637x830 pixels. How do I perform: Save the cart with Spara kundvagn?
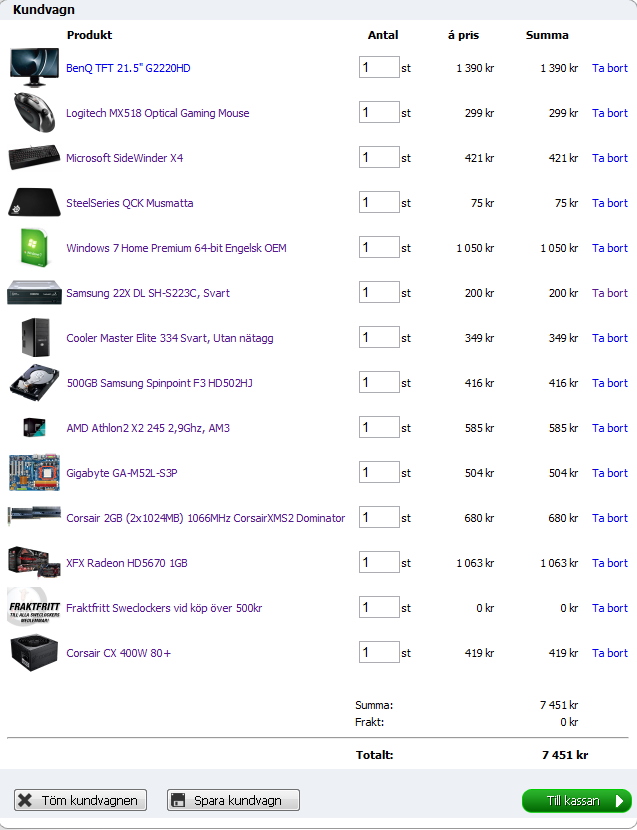(234, 800)
